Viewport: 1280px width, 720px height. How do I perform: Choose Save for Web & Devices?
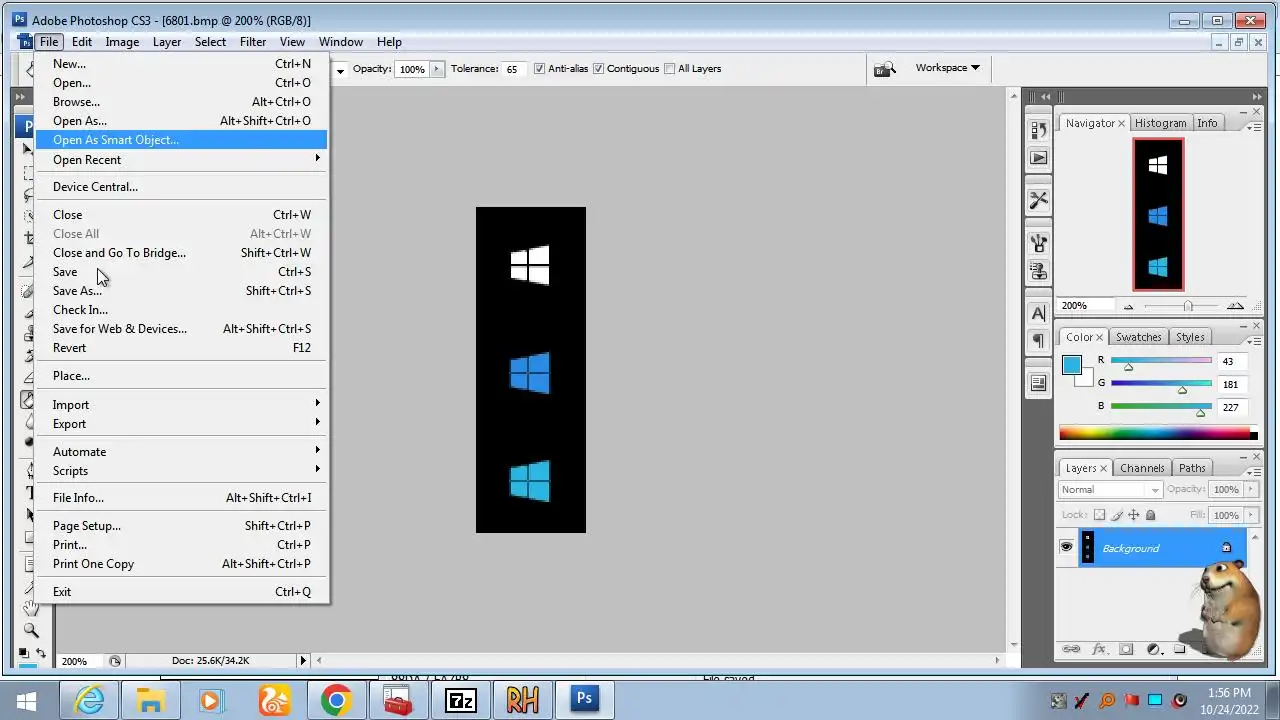pyautogui.click(x=181, y=329)
